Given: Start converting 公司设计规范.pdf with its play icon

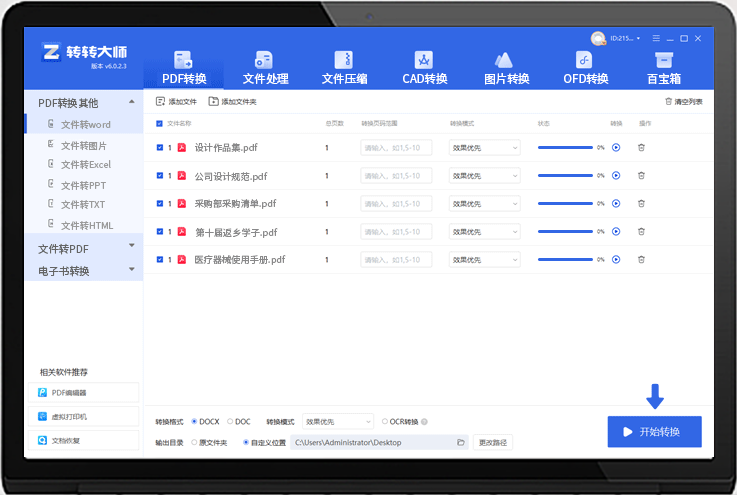Looking at the screenshot, I should click(x=616, y=176).
